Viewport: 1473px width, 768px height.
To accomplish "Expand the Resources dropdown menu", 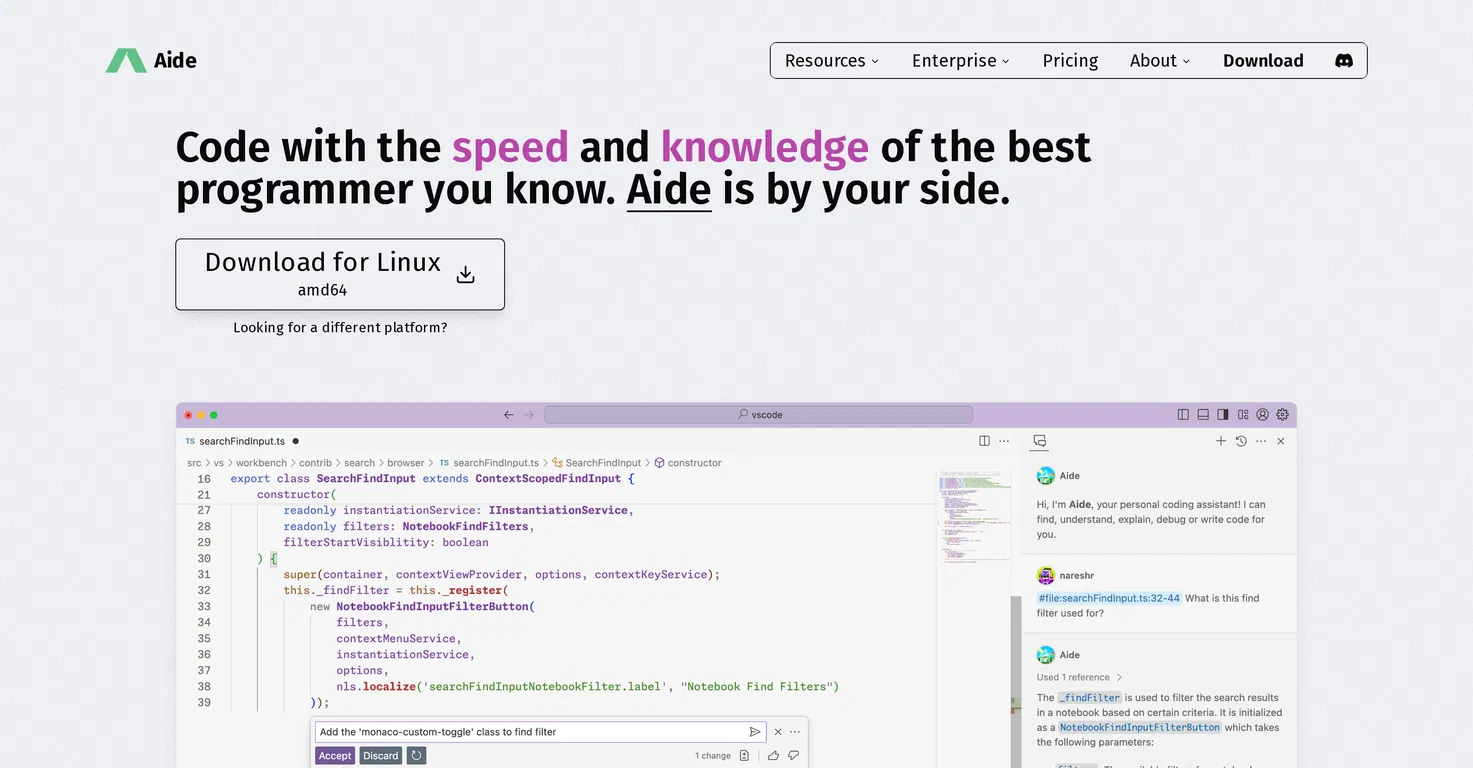I will [x=832, y=60].
